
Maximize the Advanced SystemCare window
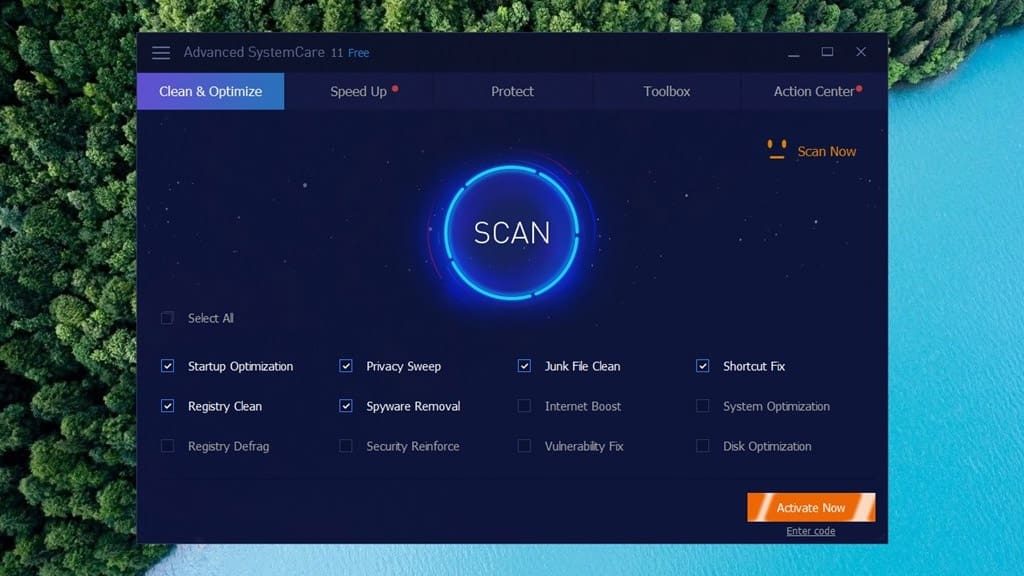coord(827,52)
